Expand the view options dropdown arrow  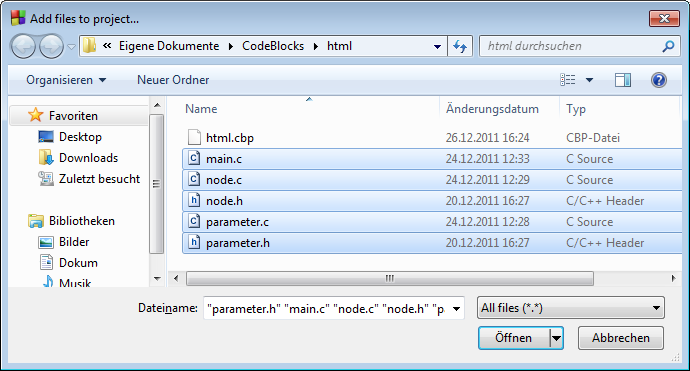pyautogui.click(x=589, y=80)
